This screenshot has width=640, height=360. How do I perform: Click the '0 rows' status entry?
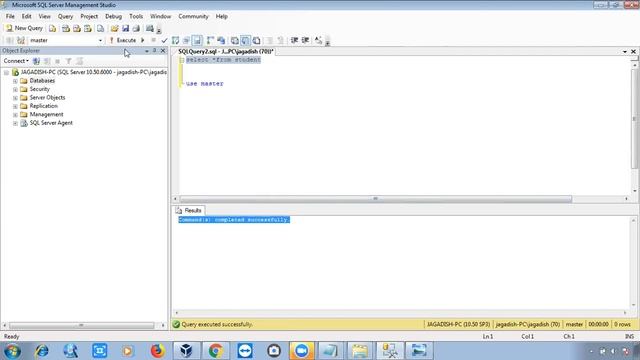coord(622,324)
